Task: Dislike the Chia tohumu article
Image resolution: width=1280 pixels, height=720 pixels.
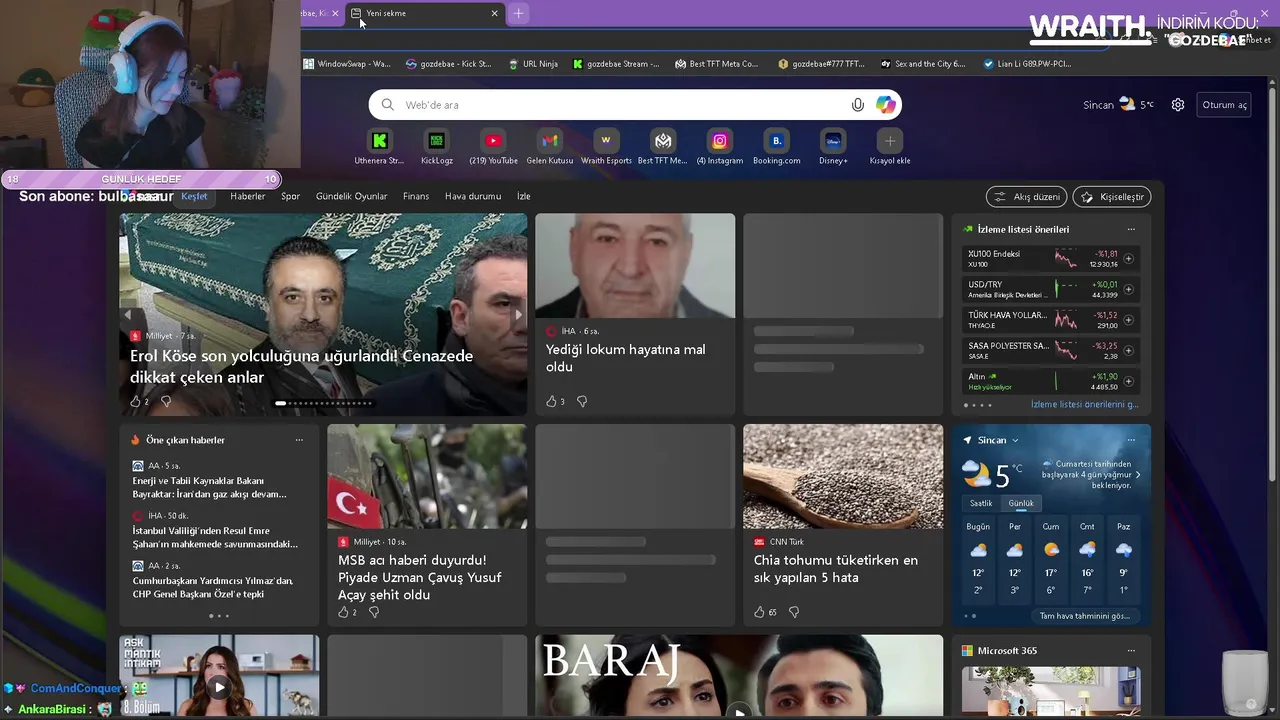Action: tap(794, 611)
